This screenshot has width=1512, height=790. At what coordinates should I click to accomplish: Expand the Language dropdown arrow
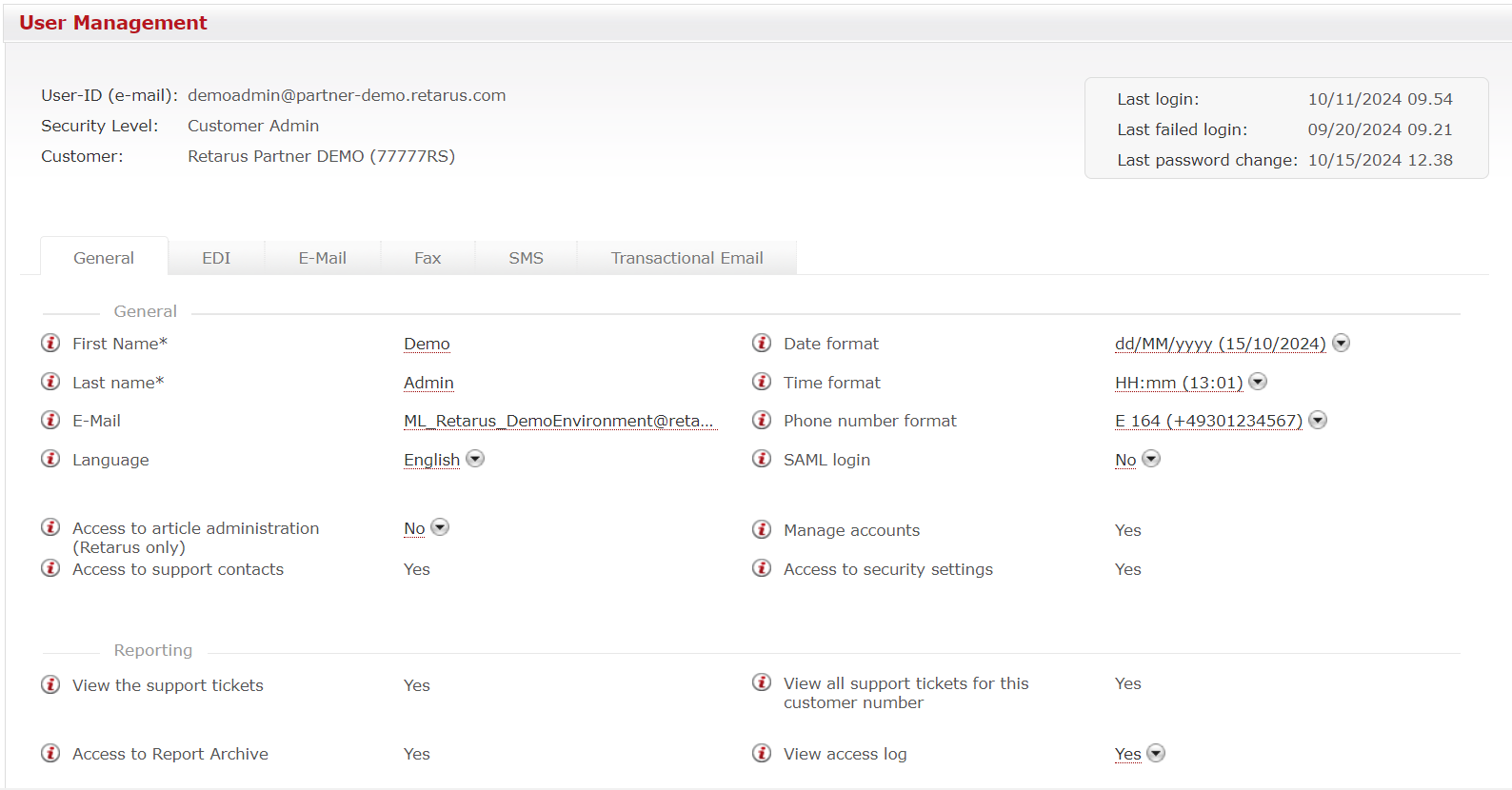click(475, 459)
